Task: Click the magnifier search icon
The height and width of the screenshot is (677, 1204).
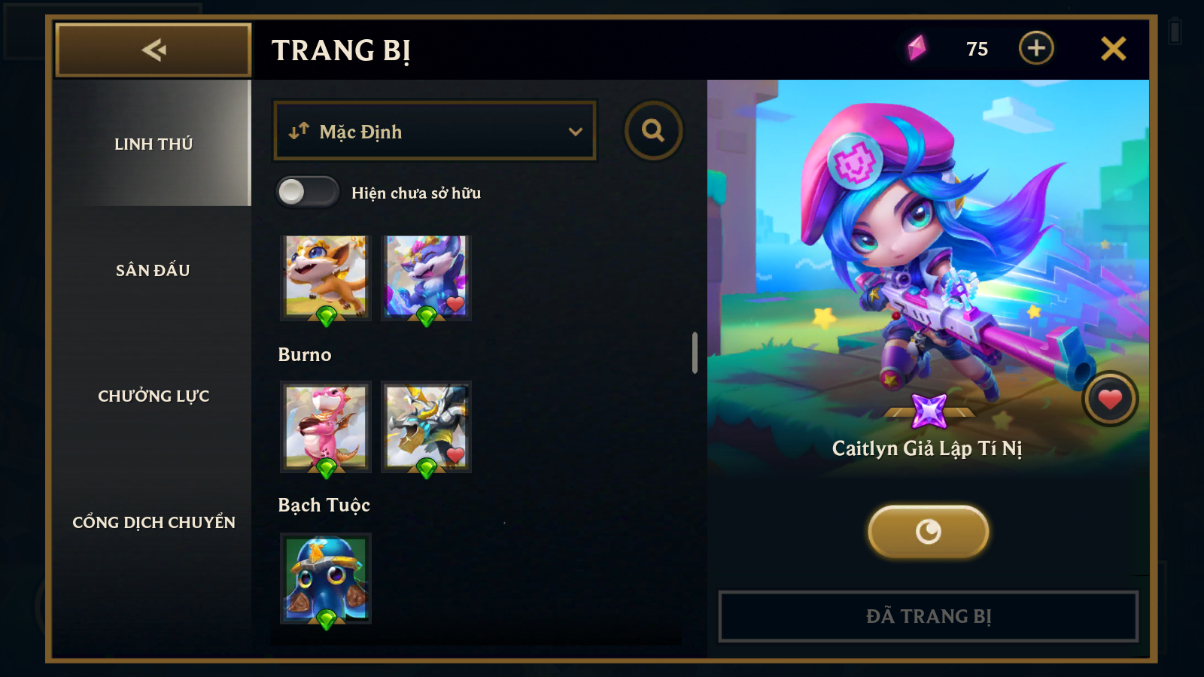Action: coord(653,131)
